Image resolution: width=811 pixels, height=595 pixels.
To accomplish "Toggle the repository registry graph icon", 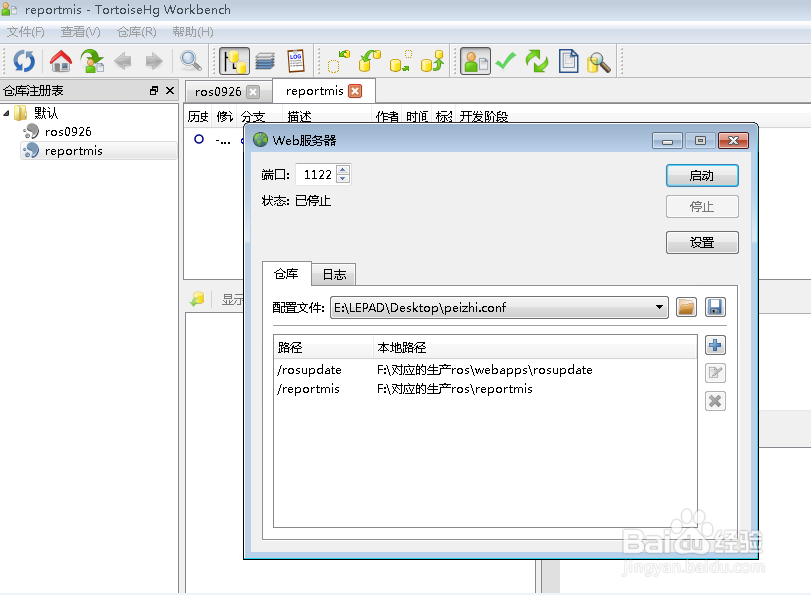I will coord(234,61).
